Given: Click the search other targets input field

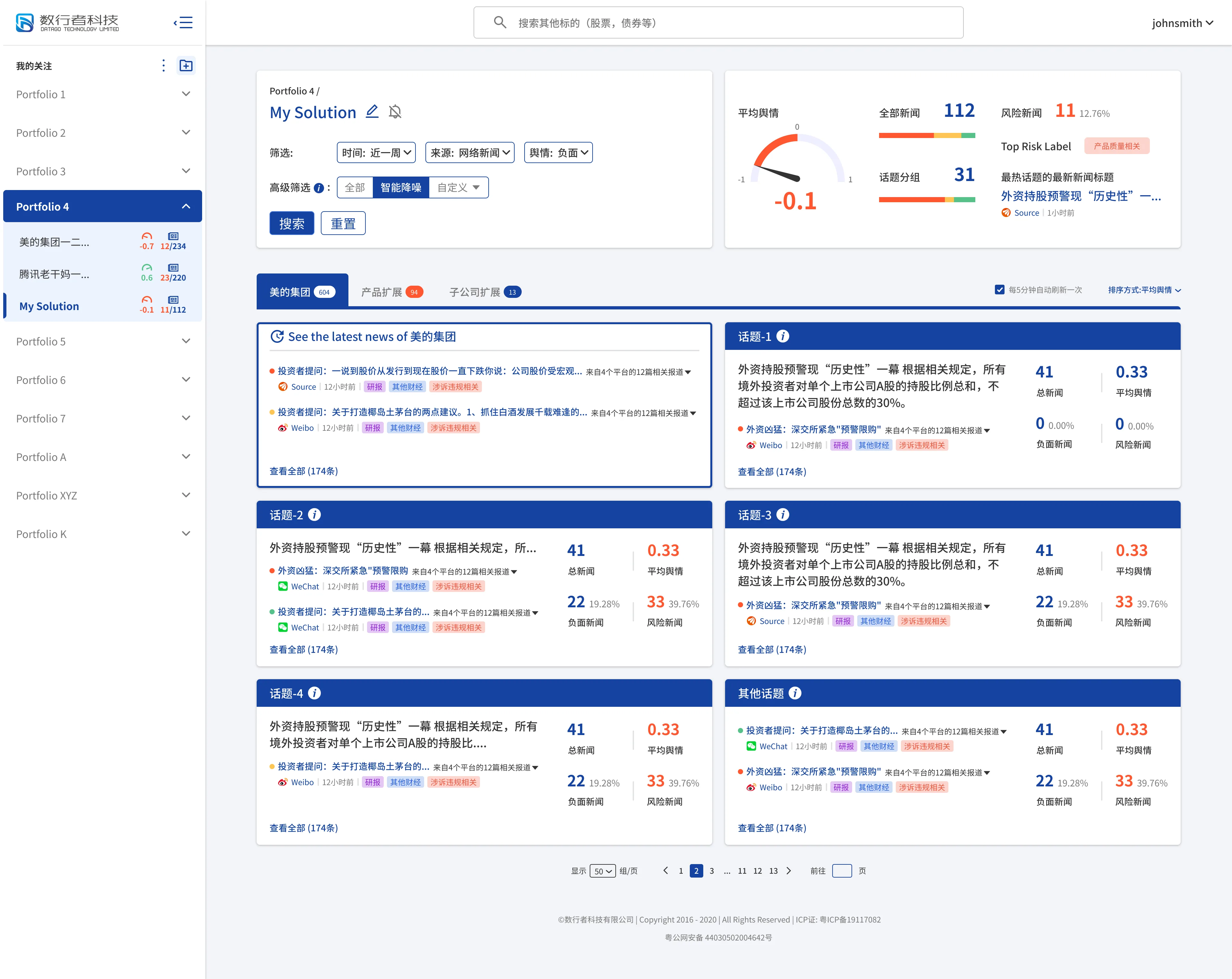Looking at the screenshot, I should tap(718, 23).
